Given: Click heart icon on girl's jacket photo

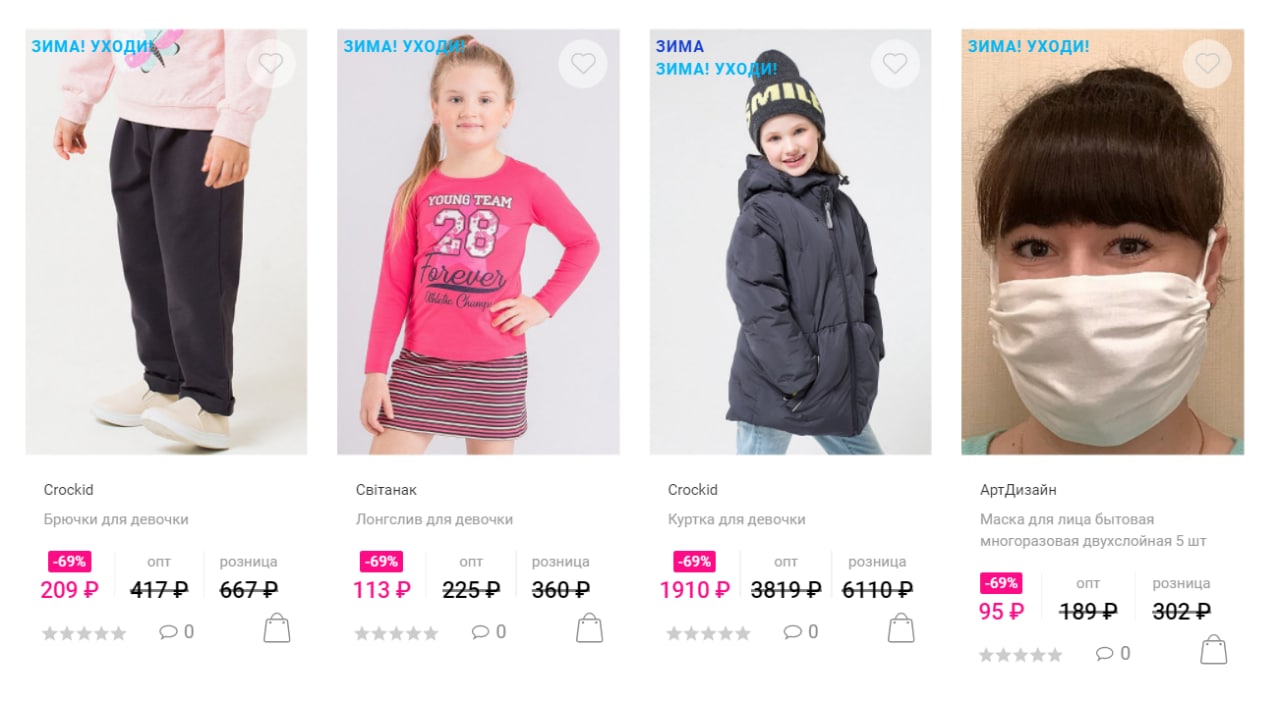Looking at the screenshot, I should point(895,64).
